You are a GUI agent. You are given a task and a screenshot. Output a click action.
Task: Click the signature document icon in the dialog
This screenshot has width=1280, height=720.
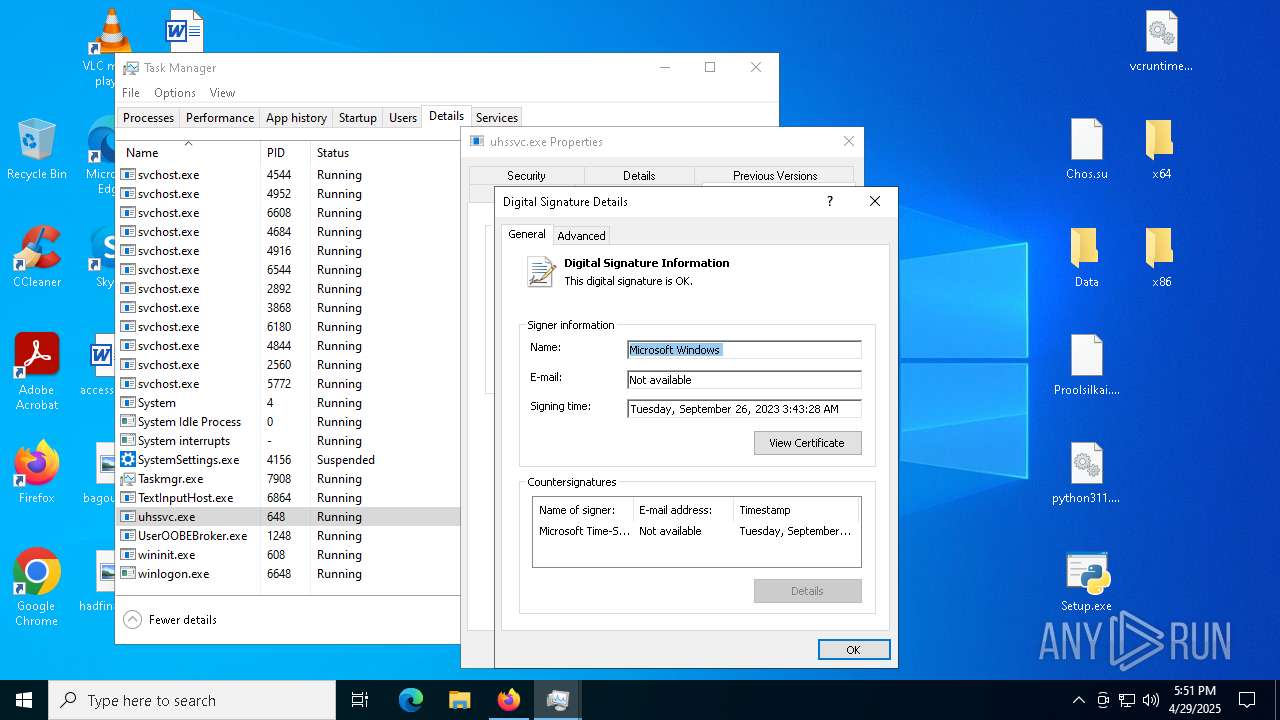click(541, 271)
